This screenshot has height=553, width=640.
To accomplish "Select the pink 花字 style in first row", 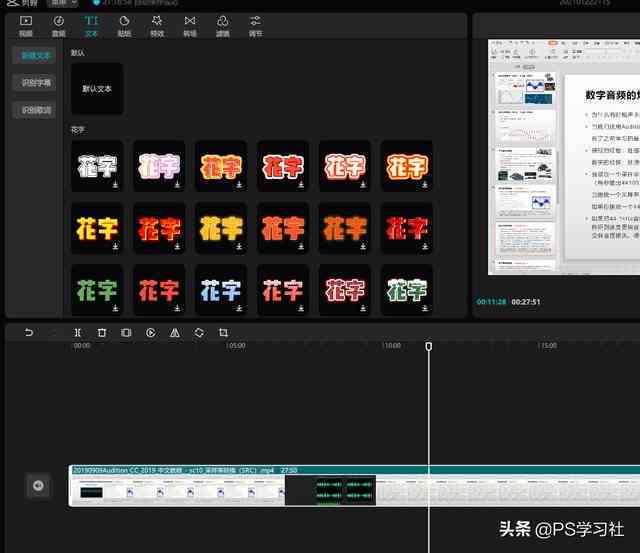I will point(159,166).
